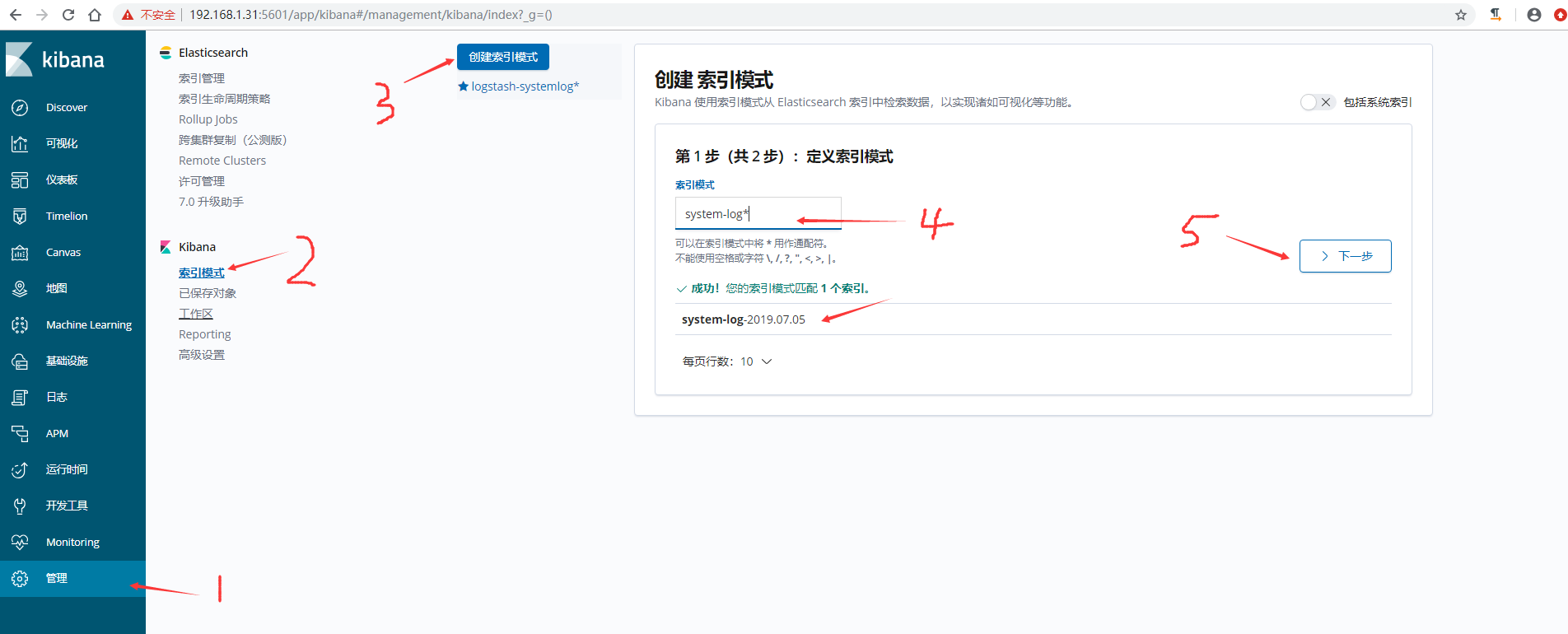The height and width of the screenshot is (634, 1568).
Task: Open the 每页行数 10 dropdown
Action: (727, 361)
